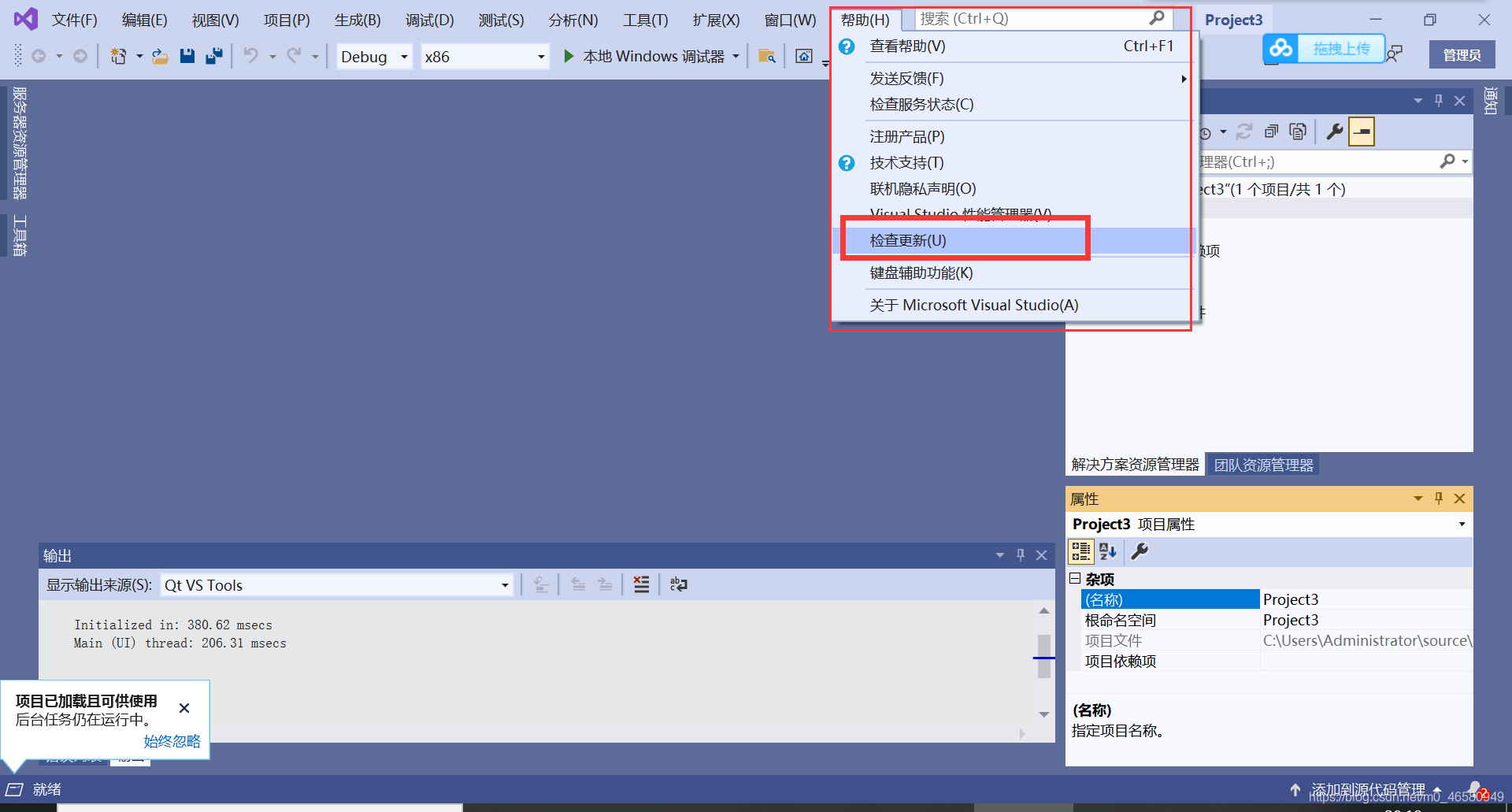
Task: Select 检查更新(U) in Help menu
Action: (x=1014, y=240)
